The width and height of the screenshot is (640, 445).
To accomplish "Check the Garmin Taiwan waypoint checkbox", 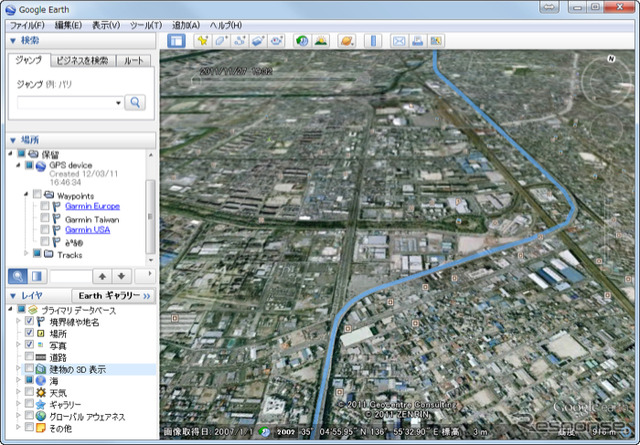I will coord(45,218).
